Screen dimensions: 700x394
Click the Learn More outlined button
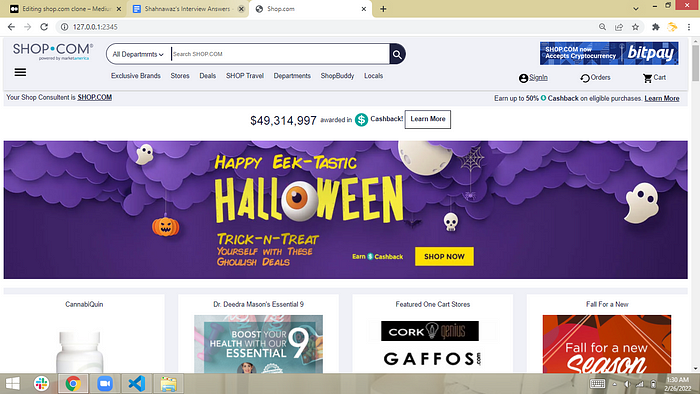click(428, 119)
